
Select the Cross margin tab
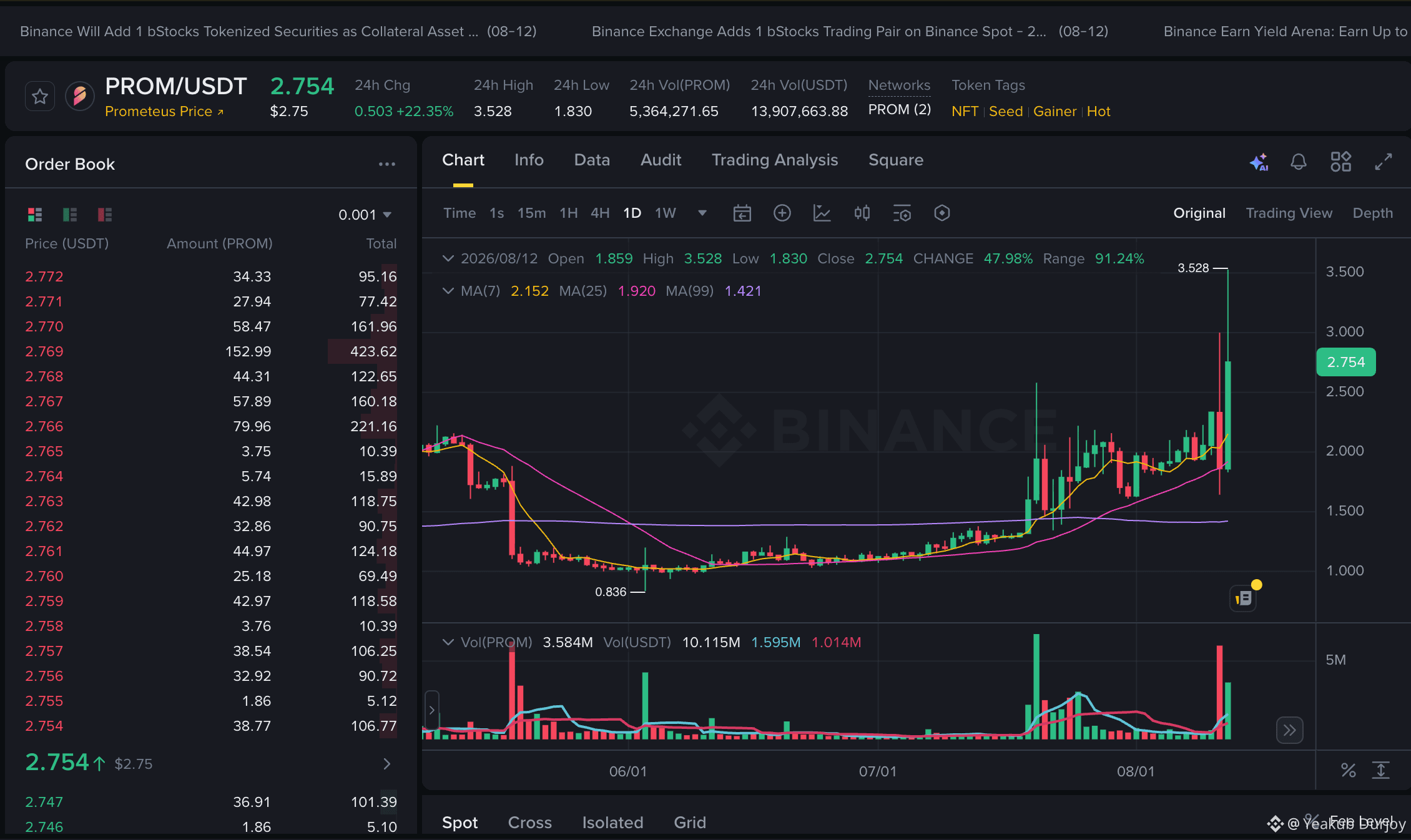(x=530, y=823)
